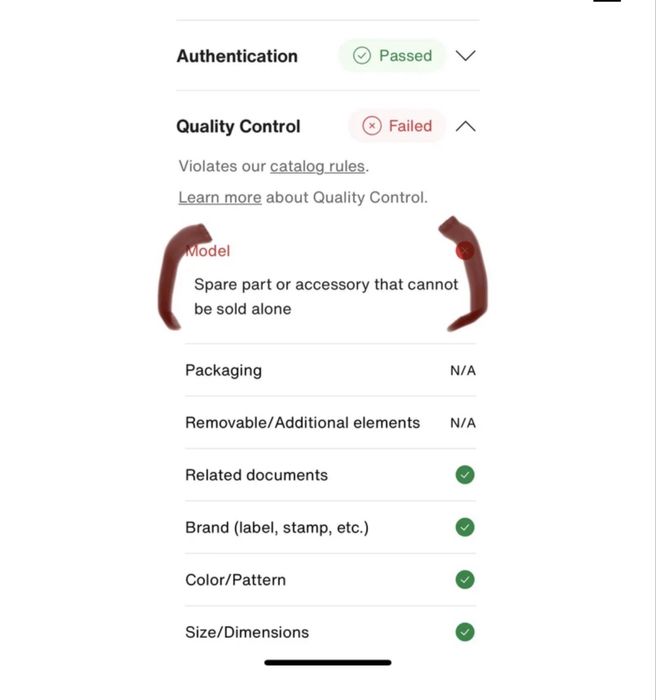Click the red Model failure icon
The image size is (656, 700).
464,251
